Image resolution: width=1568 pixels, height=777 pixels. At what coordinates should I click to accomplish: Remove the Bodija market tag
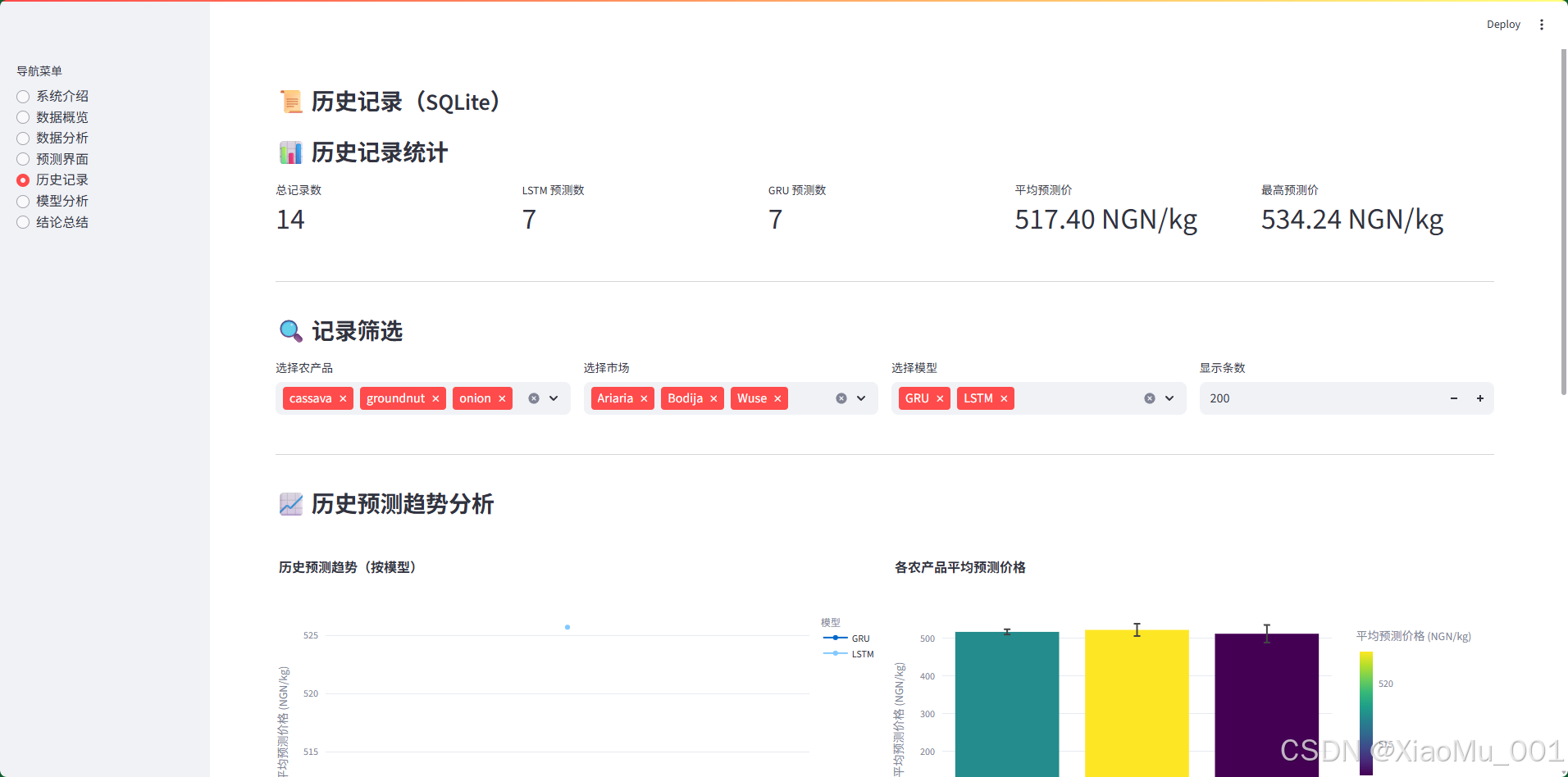(x=713, y=398)
